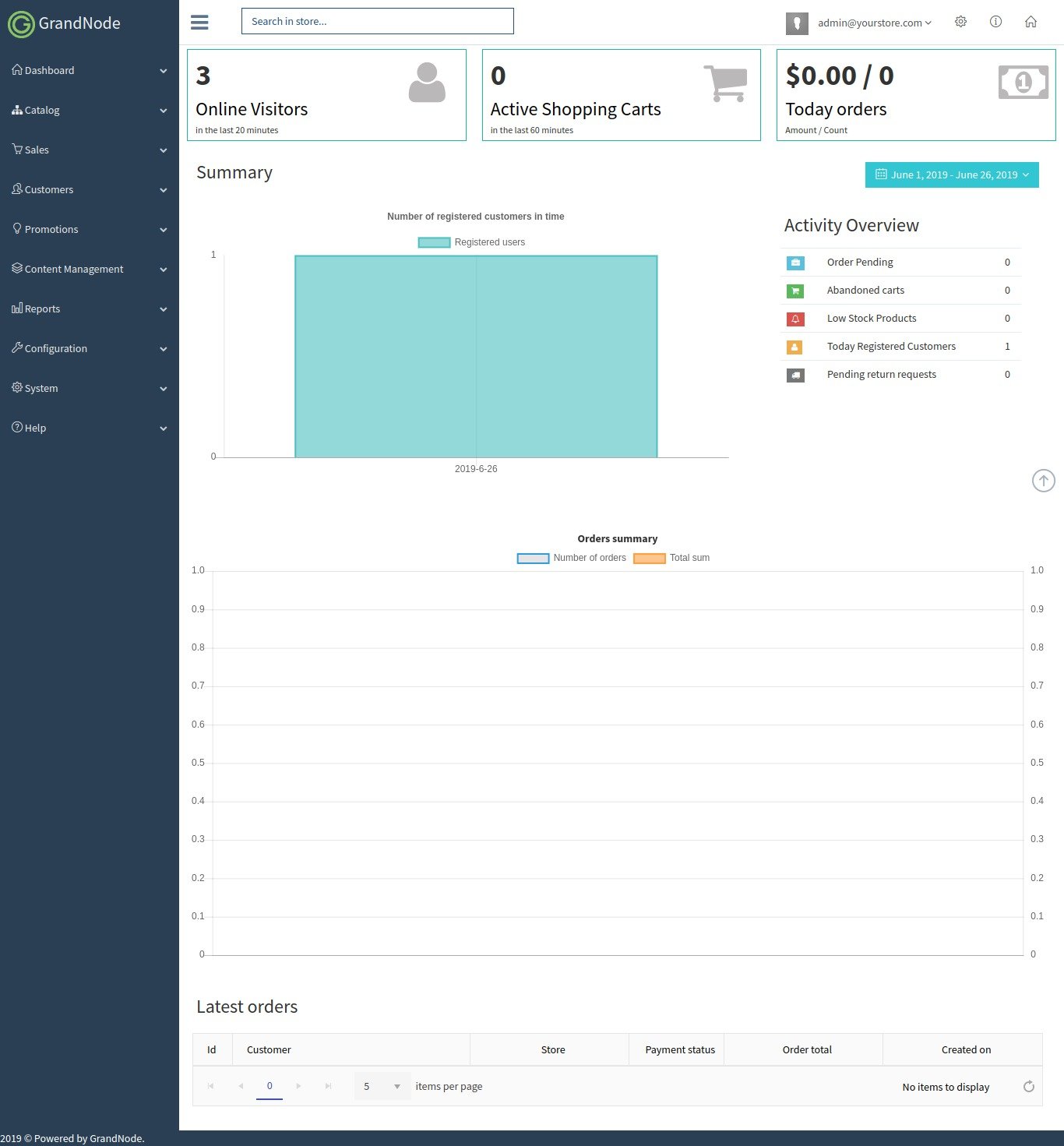Click the admin user avatar icon

tap(796, 23)
